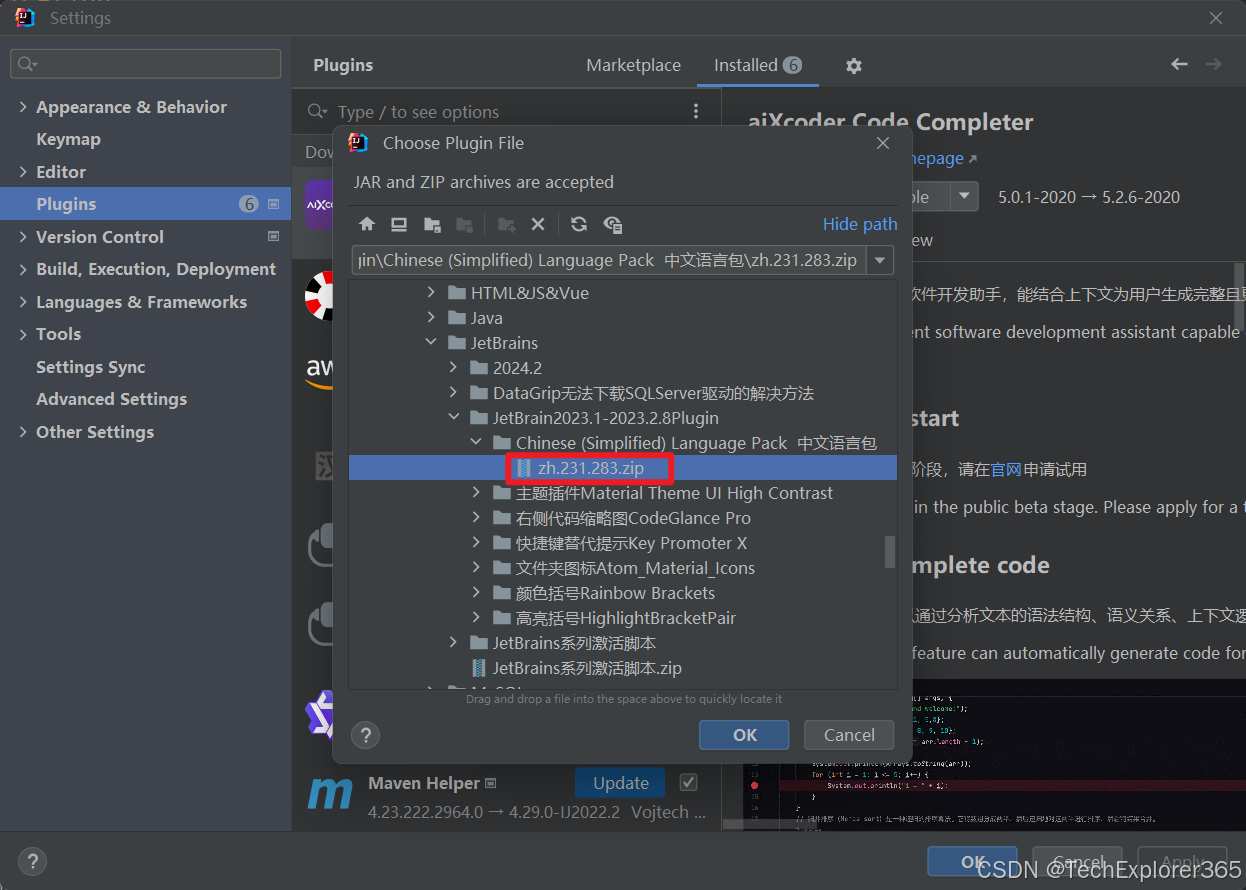Create New Folder toolbar icon
The height and width of the screenshot is (890, 1246).
click(x=506, y=224)
